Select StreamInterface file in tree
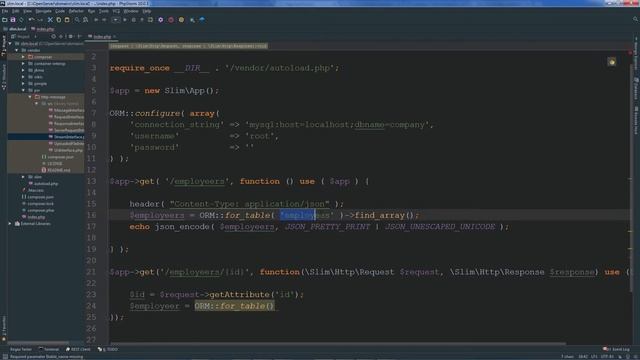Screen dimensions: 640x360 (66, 137)
